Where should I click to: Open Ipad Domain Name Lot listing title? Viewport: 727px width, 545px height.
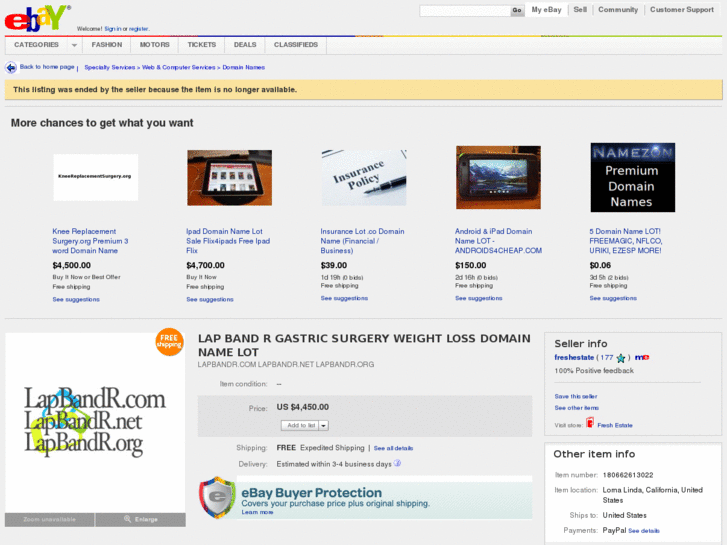pyautogui.click(x=228, y=241)
